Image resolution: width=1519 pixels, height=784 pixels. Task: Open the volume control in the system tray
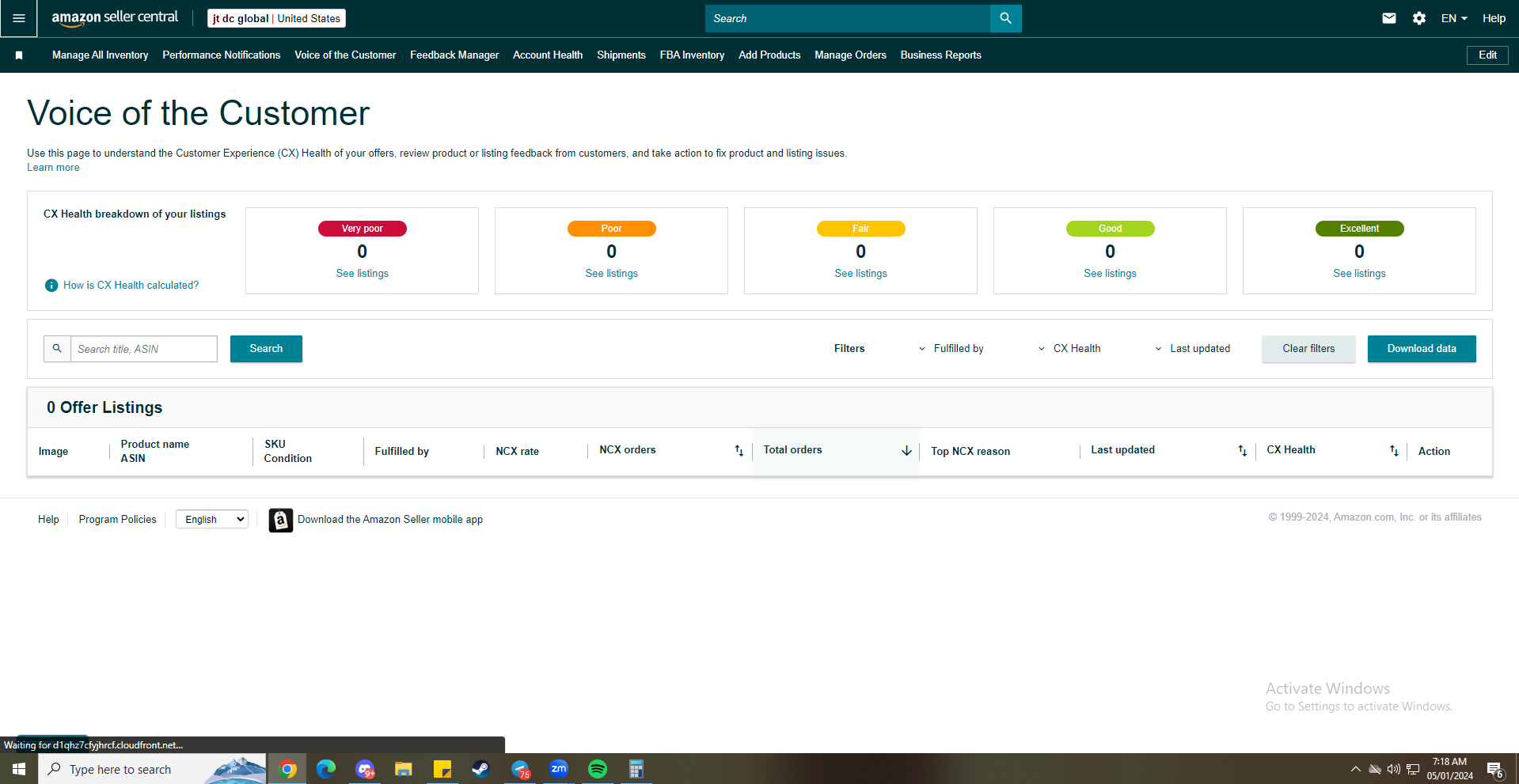pos(1394,769)
